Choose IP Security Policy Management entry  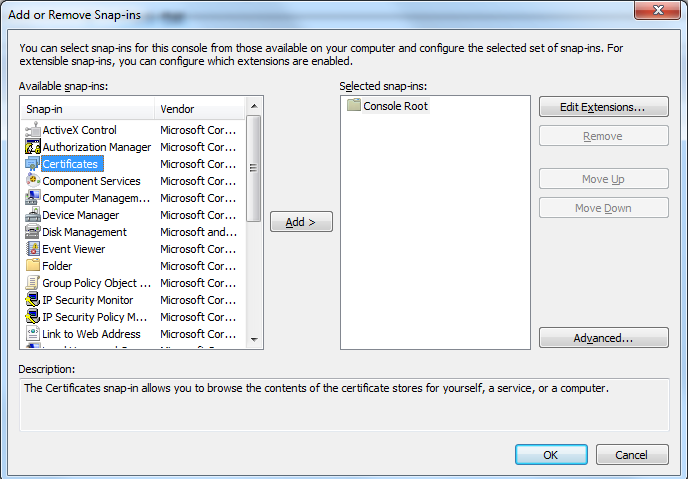(x=95, y=317)
